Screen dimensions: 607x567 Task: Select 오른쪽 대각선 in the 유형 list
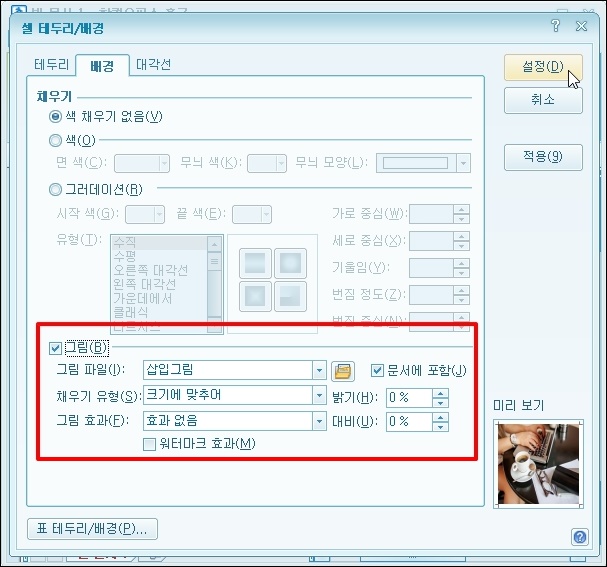pos(159,270)
